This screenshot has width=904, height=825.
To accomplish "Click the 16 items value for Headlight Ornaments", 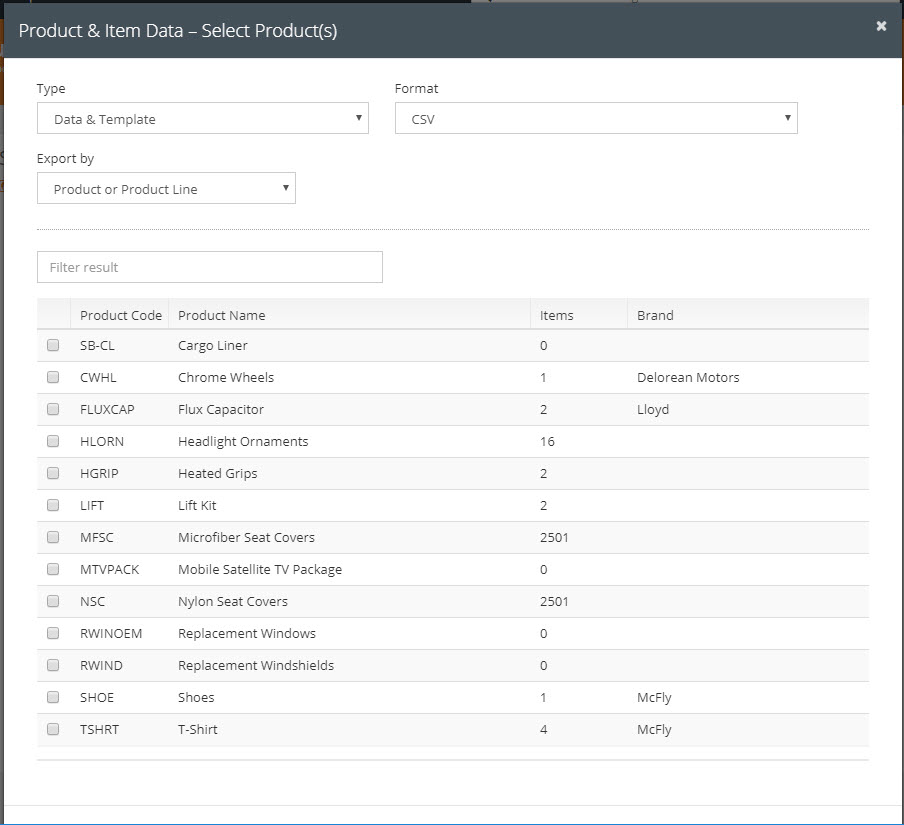I will 547,441.
